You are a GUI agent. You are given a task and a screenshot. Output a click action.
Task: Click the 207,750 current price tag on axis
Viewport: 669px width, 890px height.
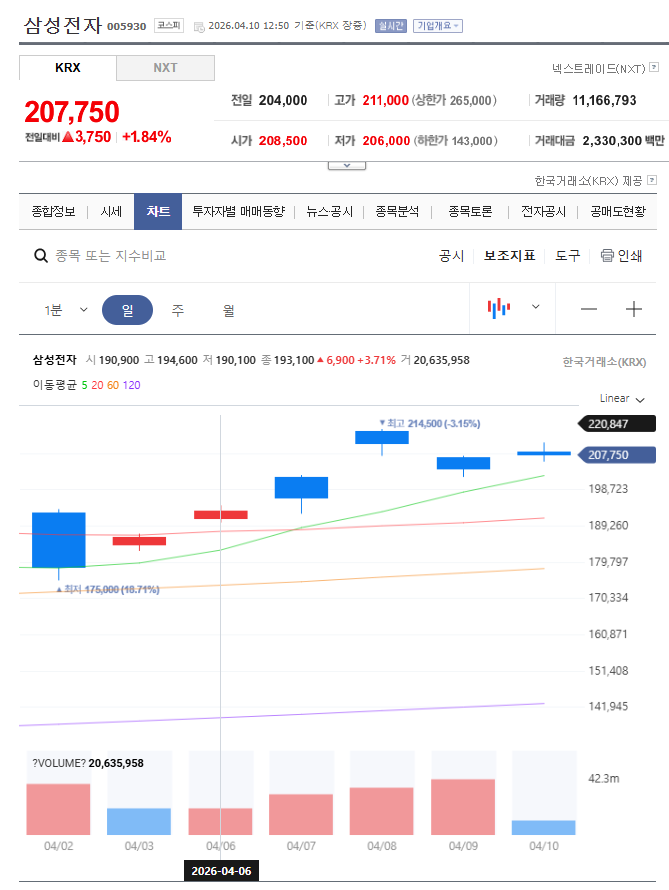coord(616,455)
